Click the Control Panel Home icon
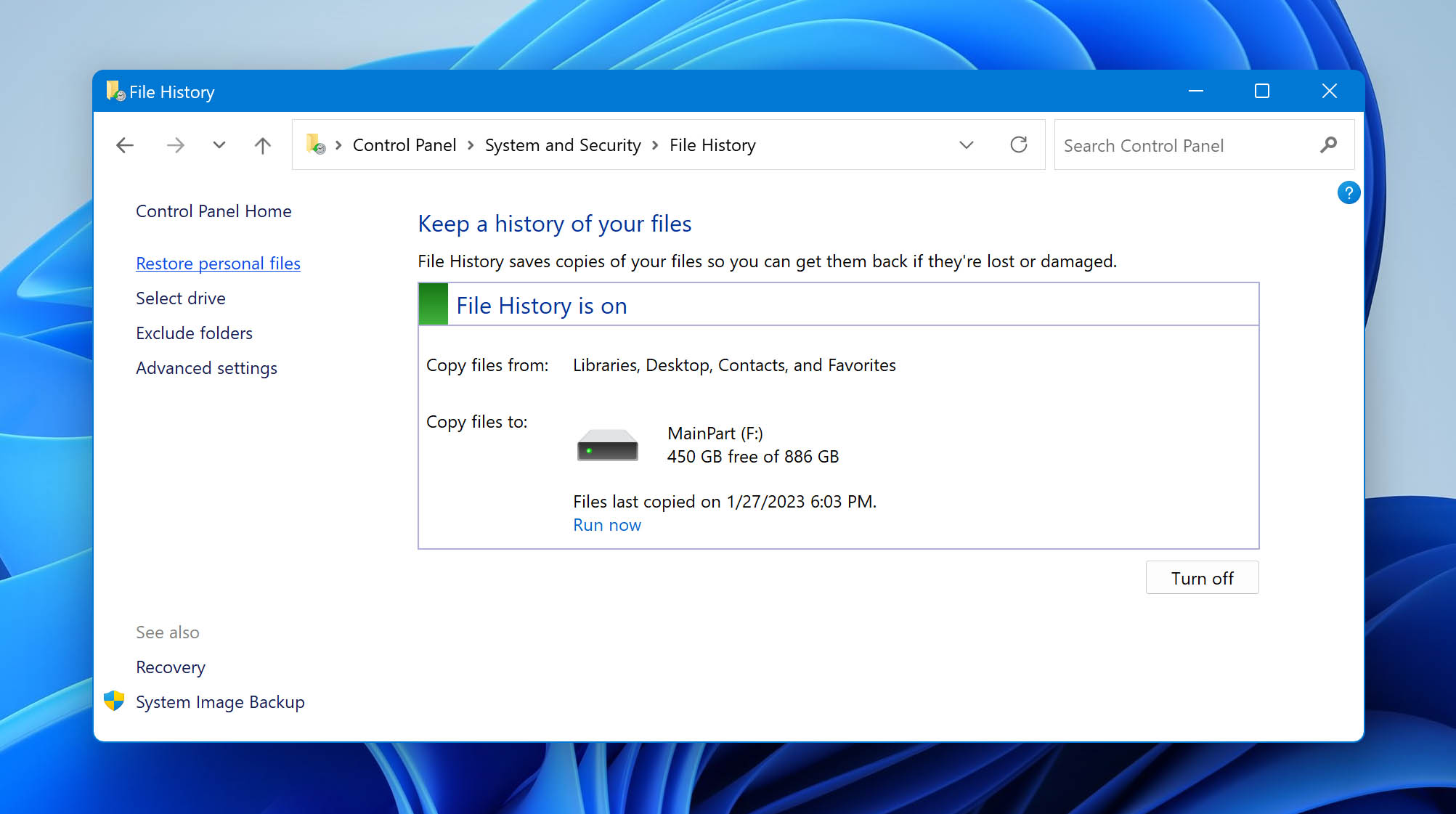 [213, 210]
